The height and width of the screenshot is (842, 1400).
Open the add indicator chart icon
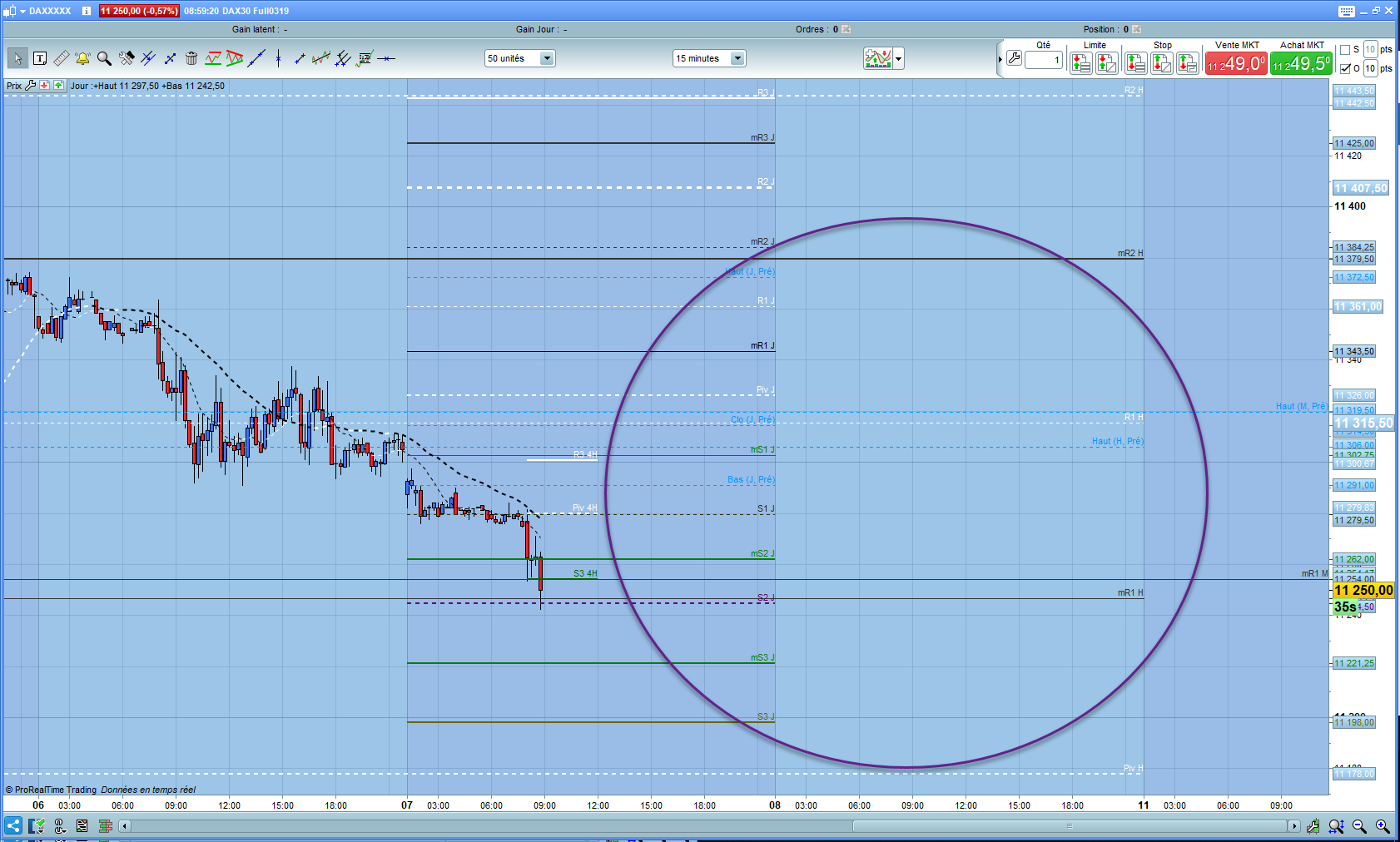[x=877, y=58]
